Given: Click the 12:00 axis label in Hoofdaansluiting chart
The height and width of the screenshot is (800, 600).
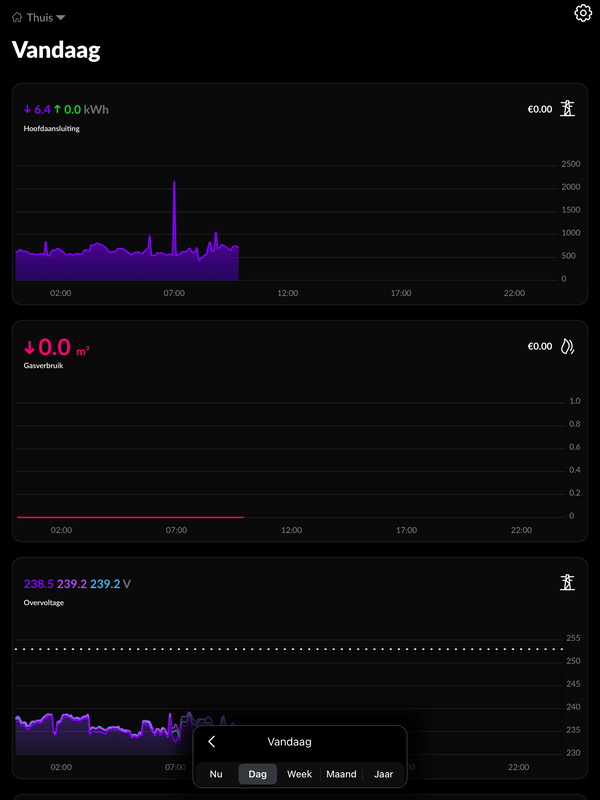Looking at the screenshot, I should point(288,293).
